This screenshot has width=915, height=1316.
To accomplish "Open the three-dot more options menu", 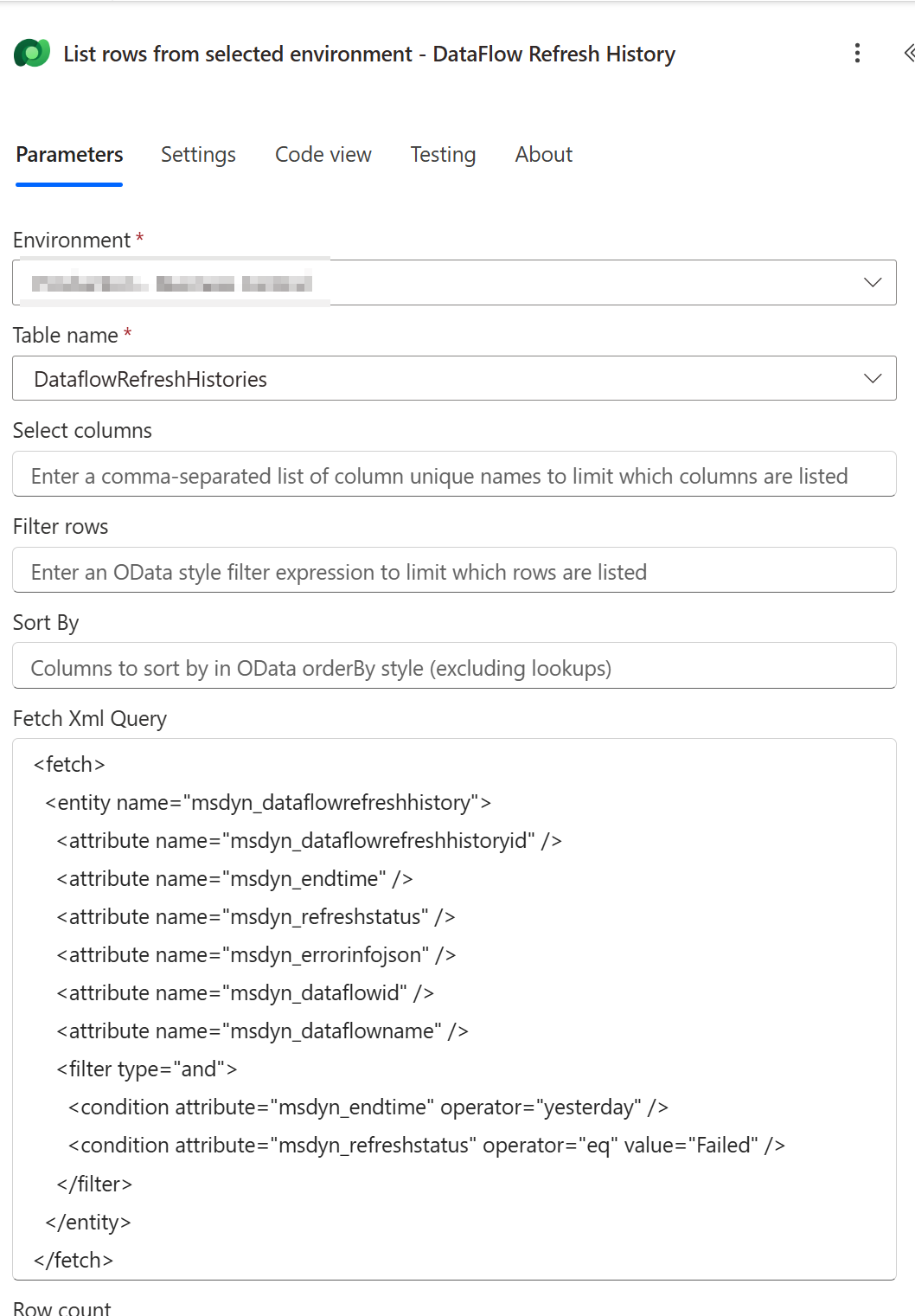I will coord(857,54).
